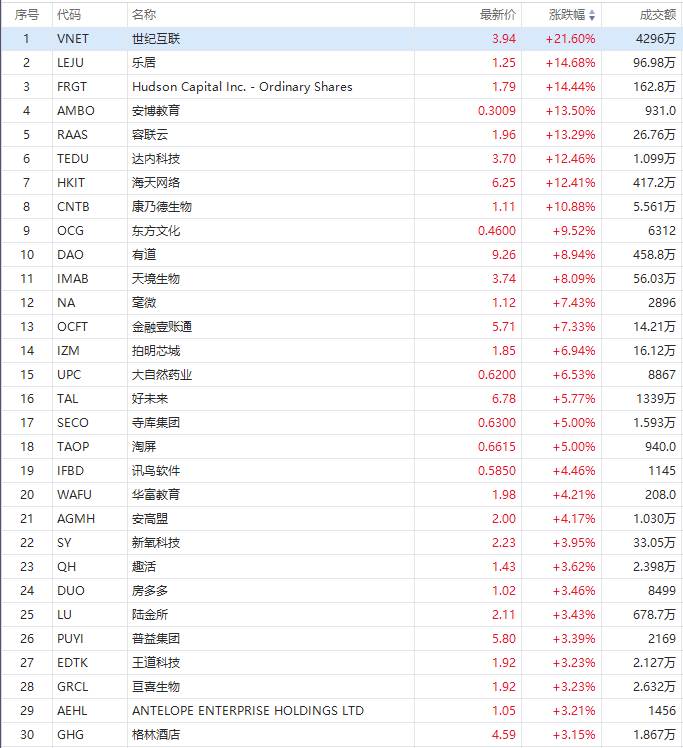Open the 王道科技 stock name

click(156, 663)
